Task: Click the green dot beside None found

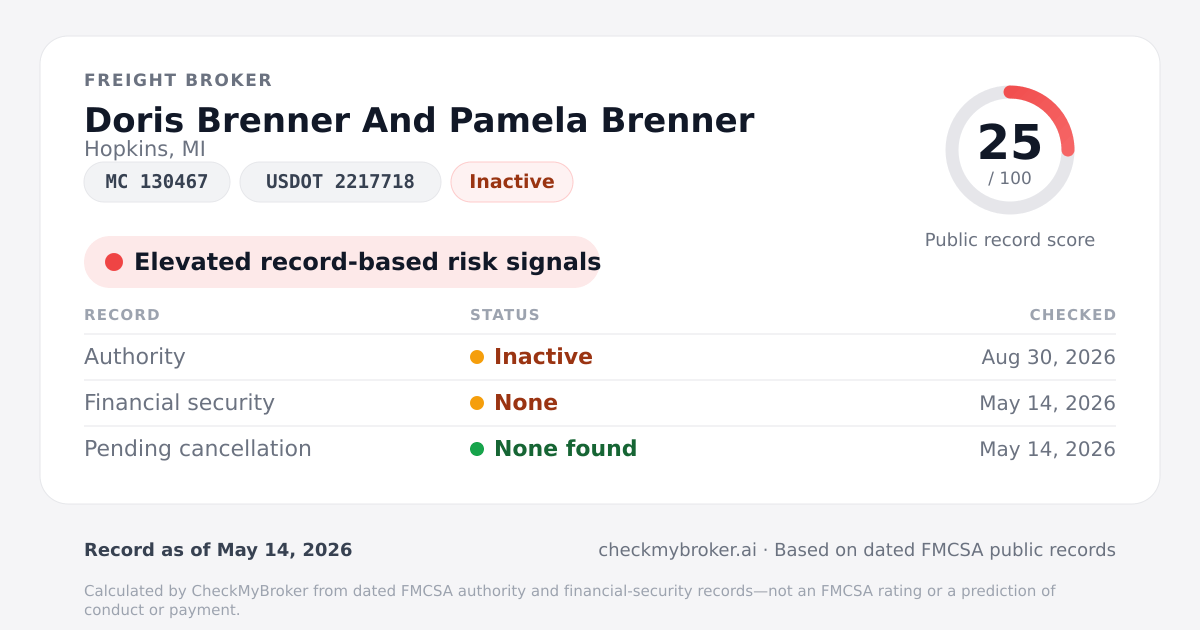Action: click(477, 449)
